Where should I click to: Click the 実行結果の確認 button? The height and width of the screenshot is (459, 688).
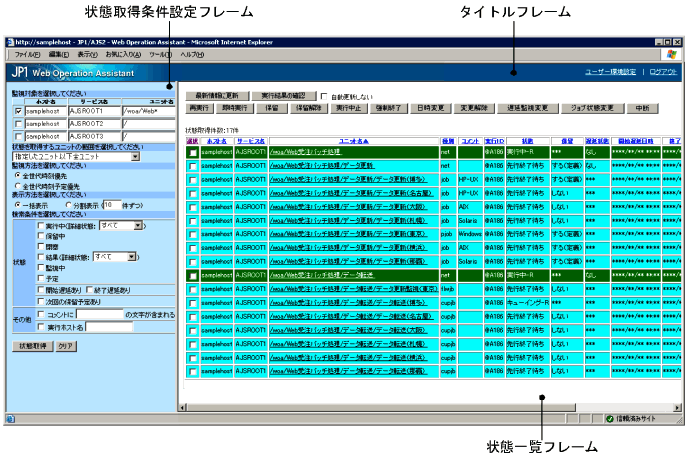283,96
